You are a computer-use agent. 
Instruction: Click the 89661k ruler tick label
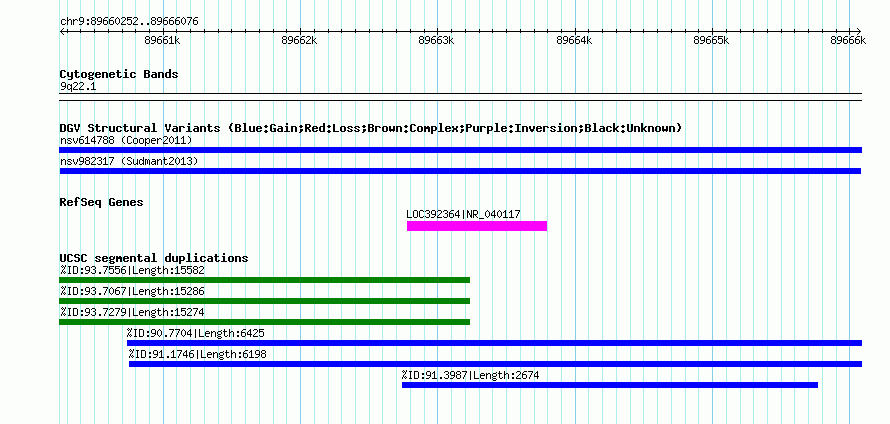pyautogui.click(x=162, y=40)
